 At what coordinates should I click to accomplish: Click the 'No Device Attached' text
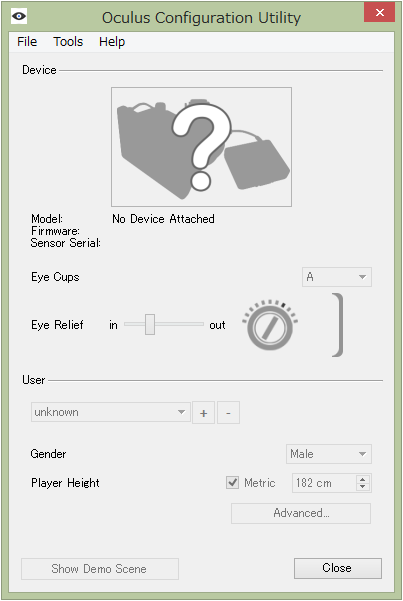coord(163,219)
